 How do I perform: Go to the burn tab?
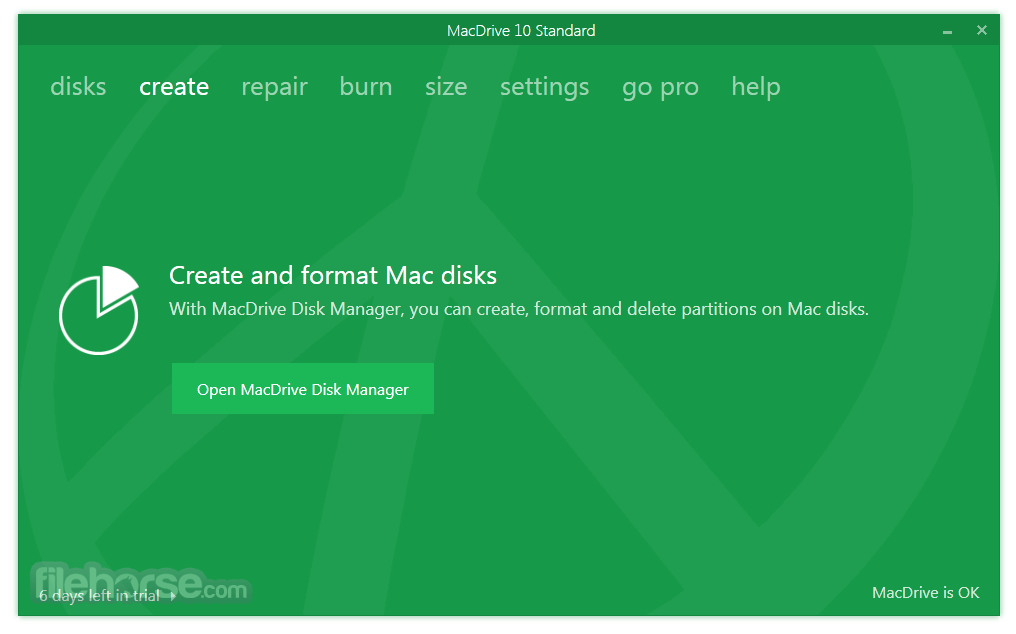(x=365, y=86)
